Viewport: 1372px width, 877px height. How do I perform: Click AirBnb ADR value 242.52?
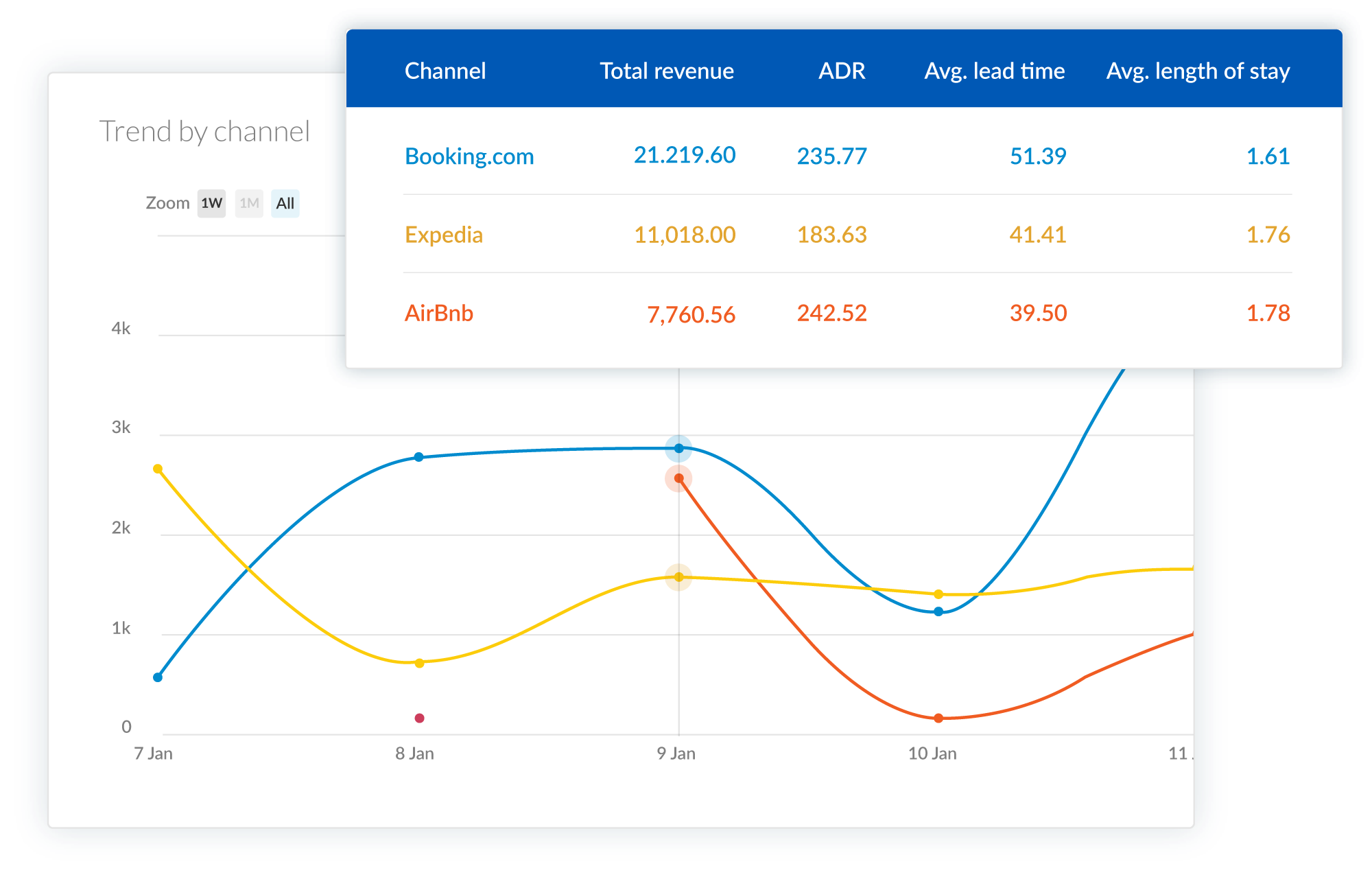832,313
